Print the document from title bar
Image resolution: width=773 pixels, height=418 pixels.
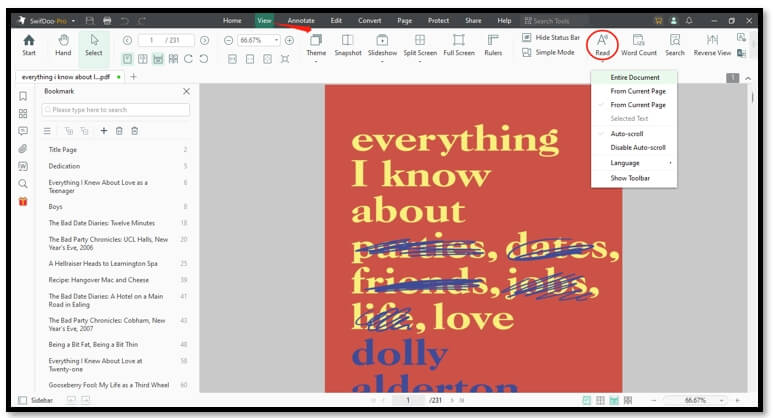[x=107, y=21]
